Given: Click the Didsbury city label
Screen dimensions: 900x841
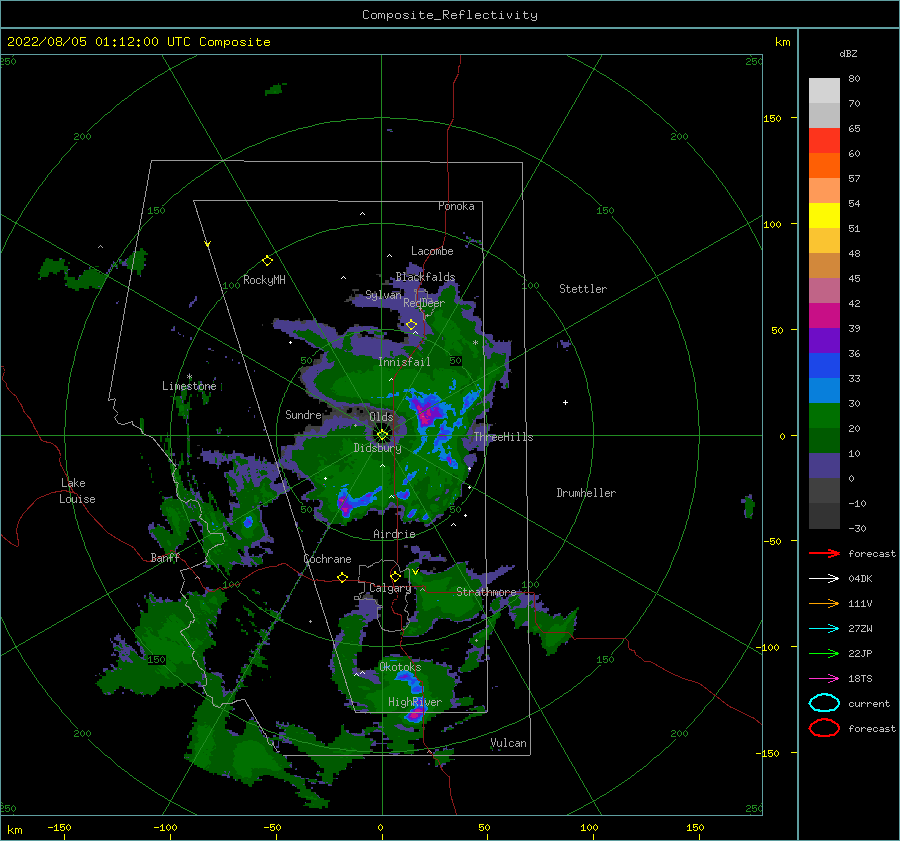Looking at the screenshot, I should 377,448.
